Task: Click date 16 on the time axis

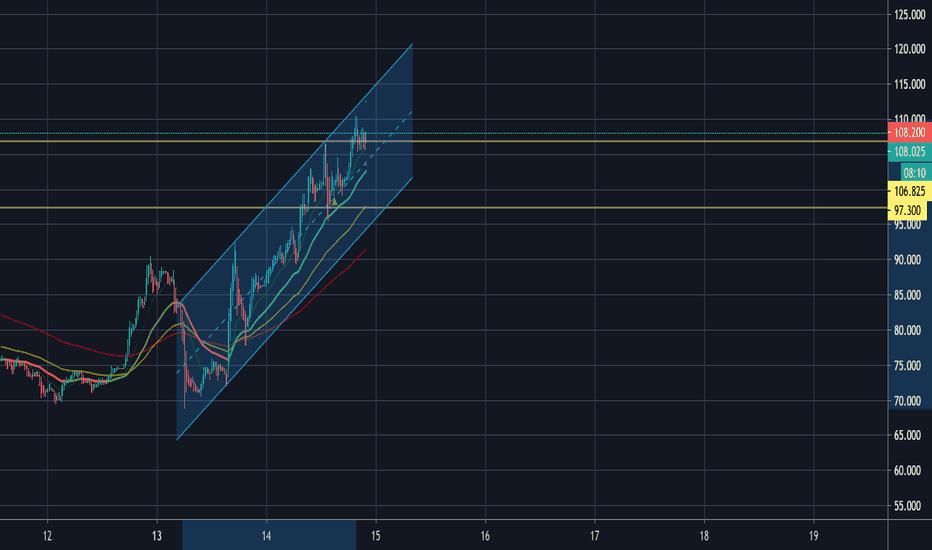Action: (485, 536)
